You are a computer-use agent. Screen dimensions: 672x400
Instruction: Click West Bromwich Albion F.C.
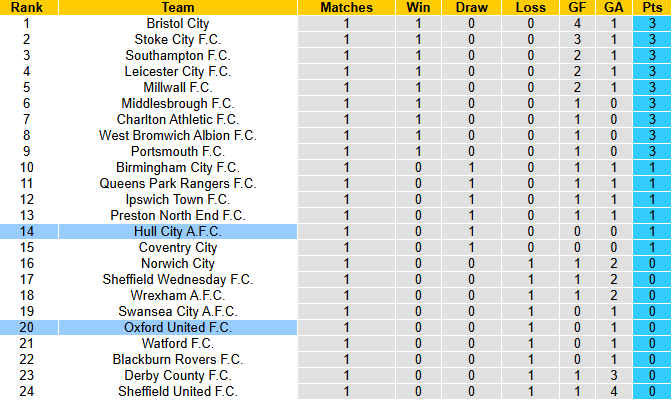click(x=178, y=135)
